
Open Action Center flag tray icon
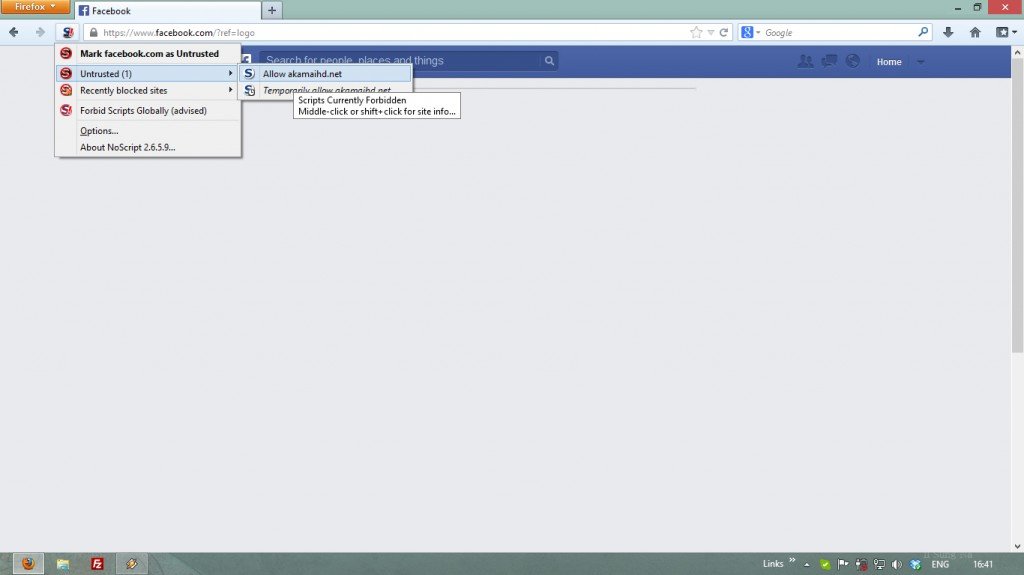point(843,565)
